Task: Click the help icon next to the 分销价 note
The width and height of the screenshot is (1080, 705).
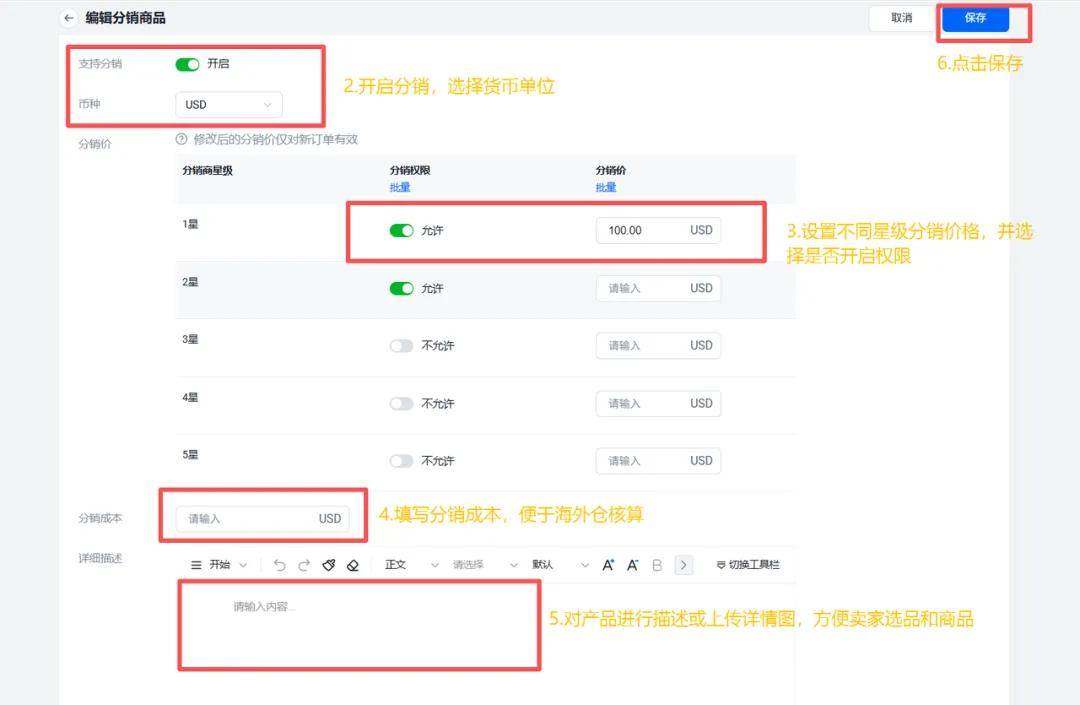Action: tap(181, 140)
